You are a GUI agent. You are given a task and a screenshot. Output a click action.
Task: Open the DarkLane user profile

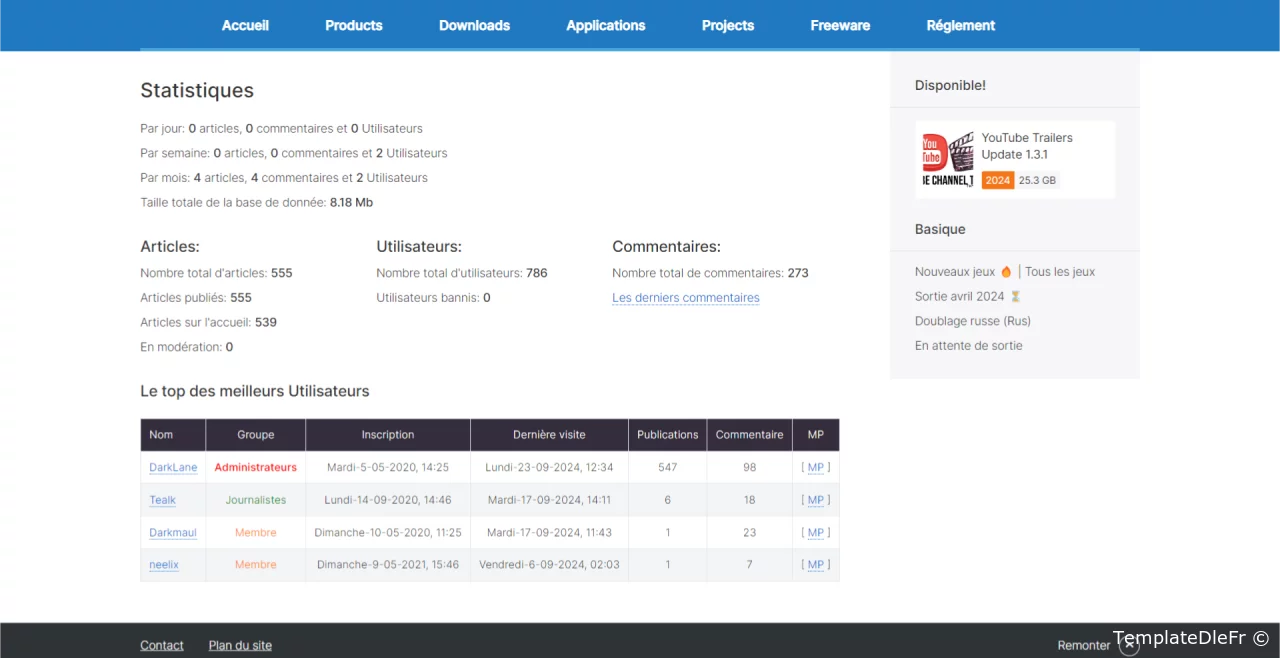coord(173,467)
